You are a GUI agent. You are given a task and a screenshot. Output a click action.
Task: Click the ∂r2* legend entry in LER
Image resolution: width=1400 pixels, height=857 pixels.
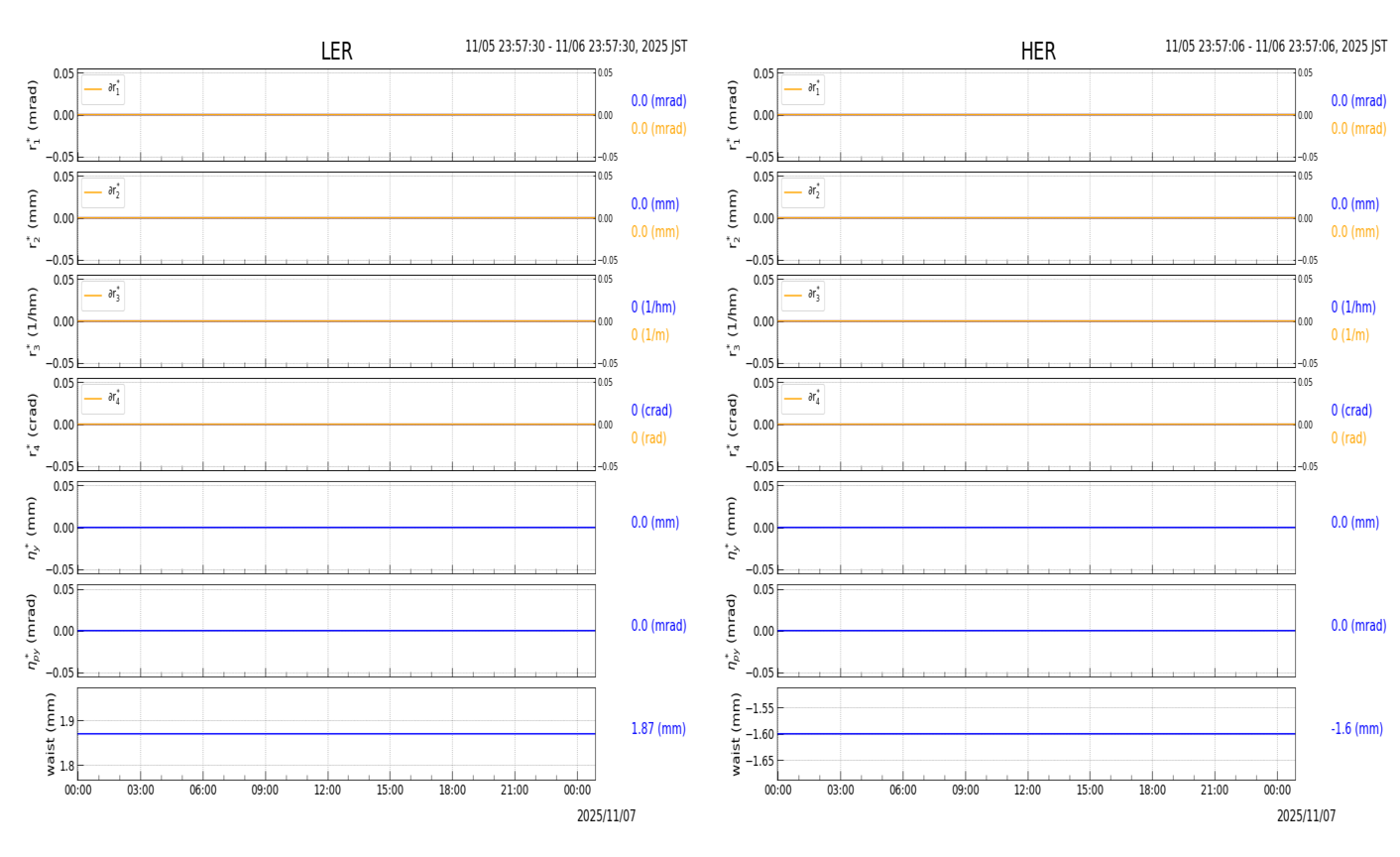[x=103, y=192]
